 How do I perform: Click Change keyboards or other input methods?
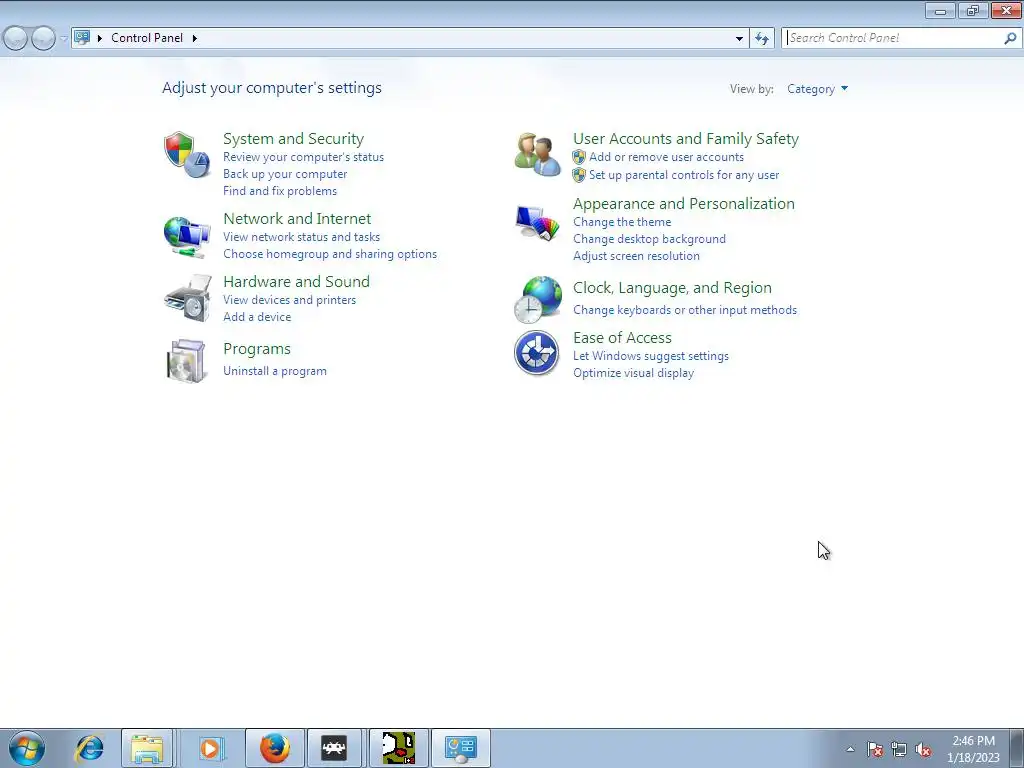coord(684,310)
